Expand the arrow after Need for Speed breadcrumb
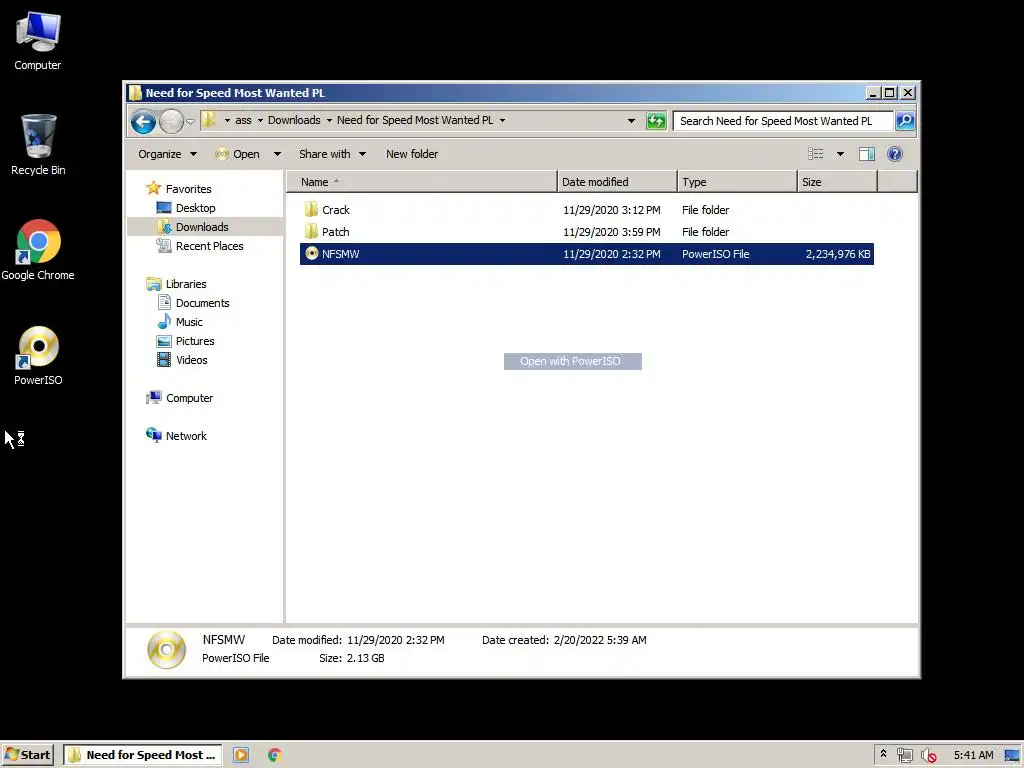The image size is (1024, 768). [x=502, y=120]
